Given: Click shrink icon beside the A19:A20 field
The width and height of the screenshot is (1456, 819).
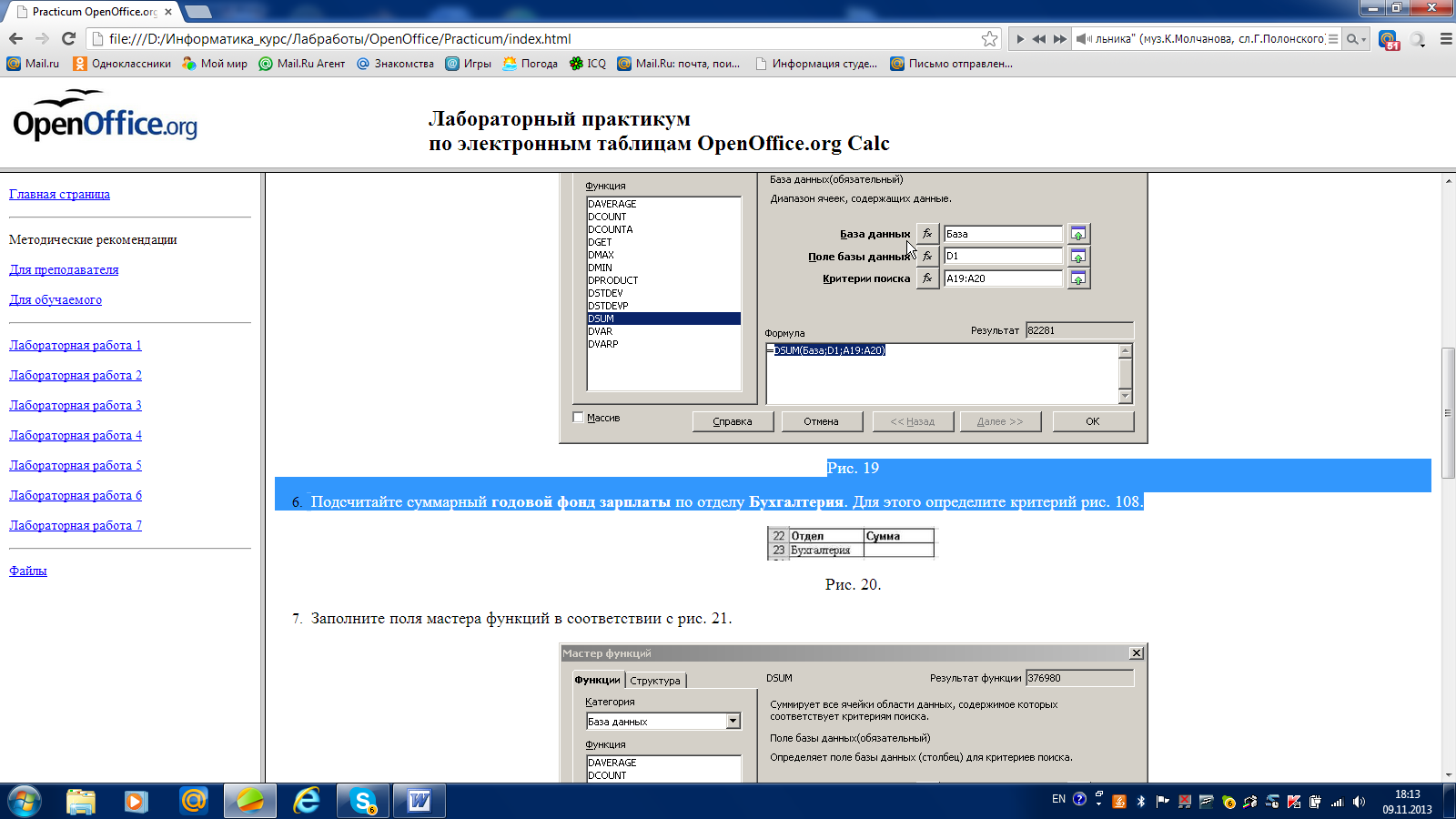Looking at the screenshot, I should tap(1078, 278).
